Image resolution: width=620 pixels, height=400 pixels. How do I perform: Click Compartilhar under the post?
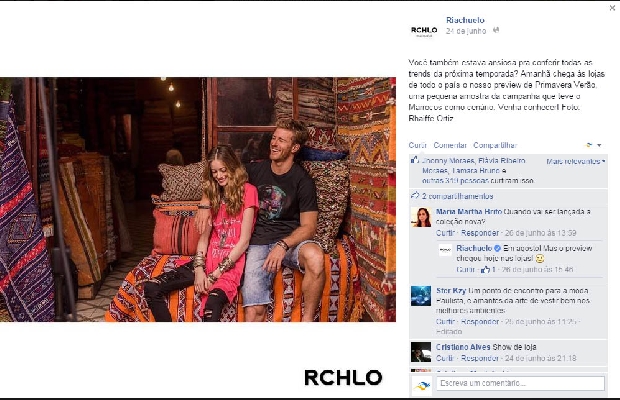pos(495,145)
